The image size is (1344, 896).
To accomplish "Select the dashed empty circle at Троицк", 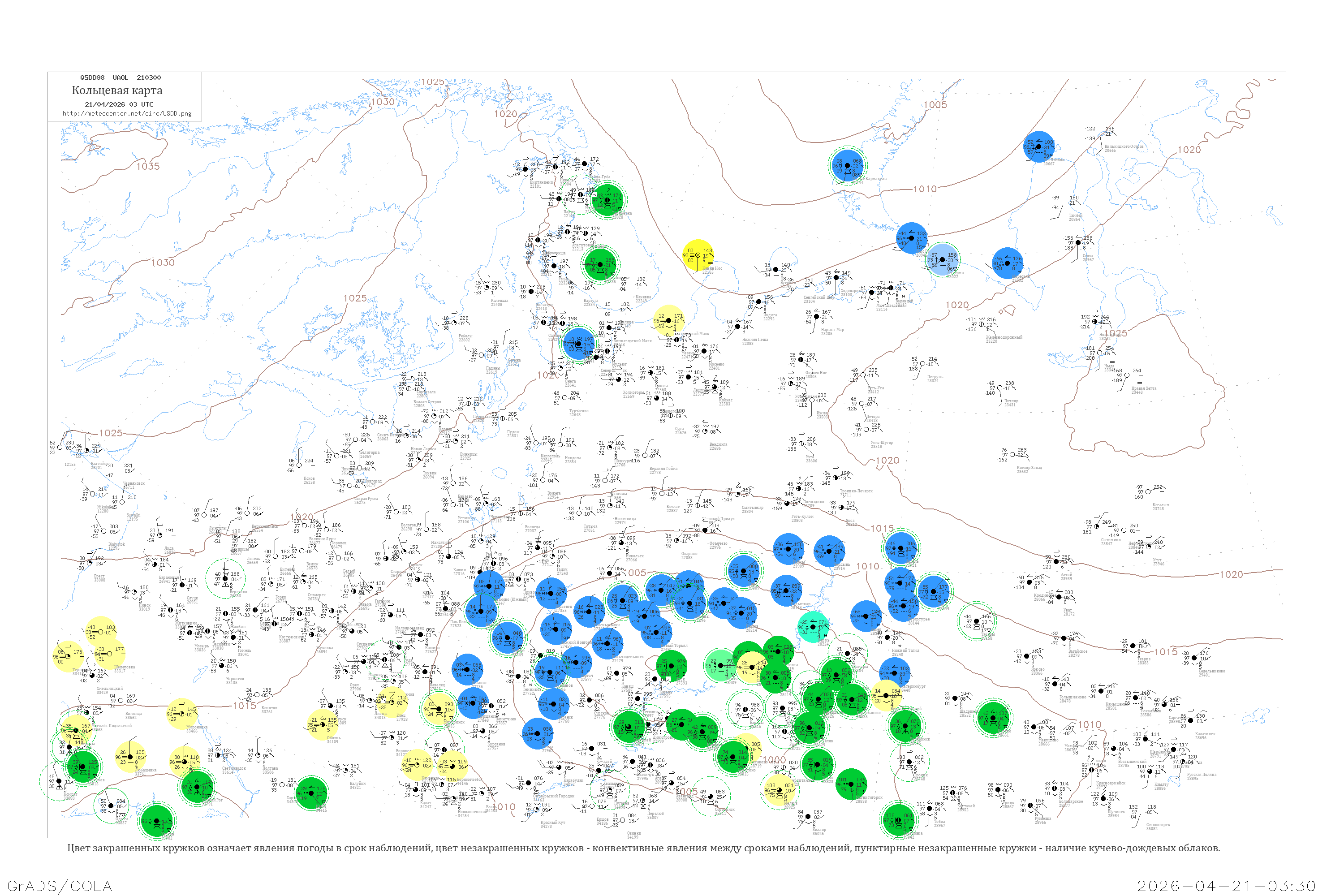I will point(910,762).
